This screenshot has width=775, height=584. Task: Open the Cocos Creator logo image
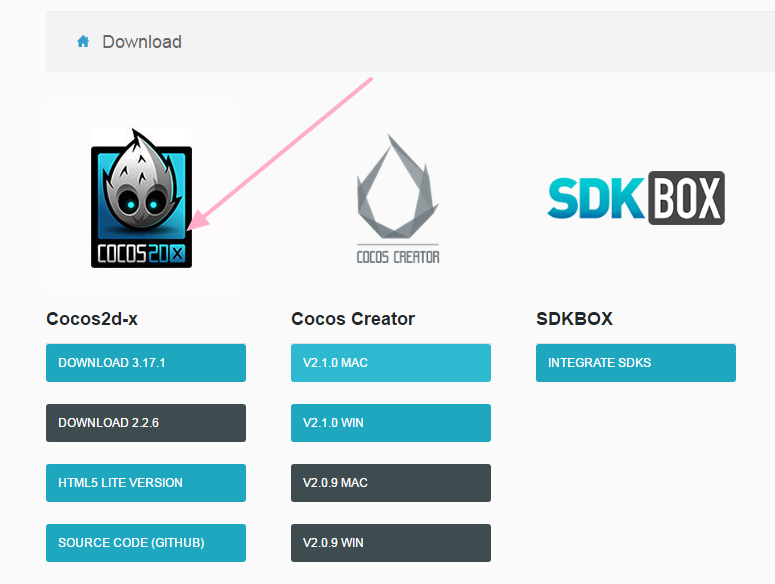tap(398, 199)
